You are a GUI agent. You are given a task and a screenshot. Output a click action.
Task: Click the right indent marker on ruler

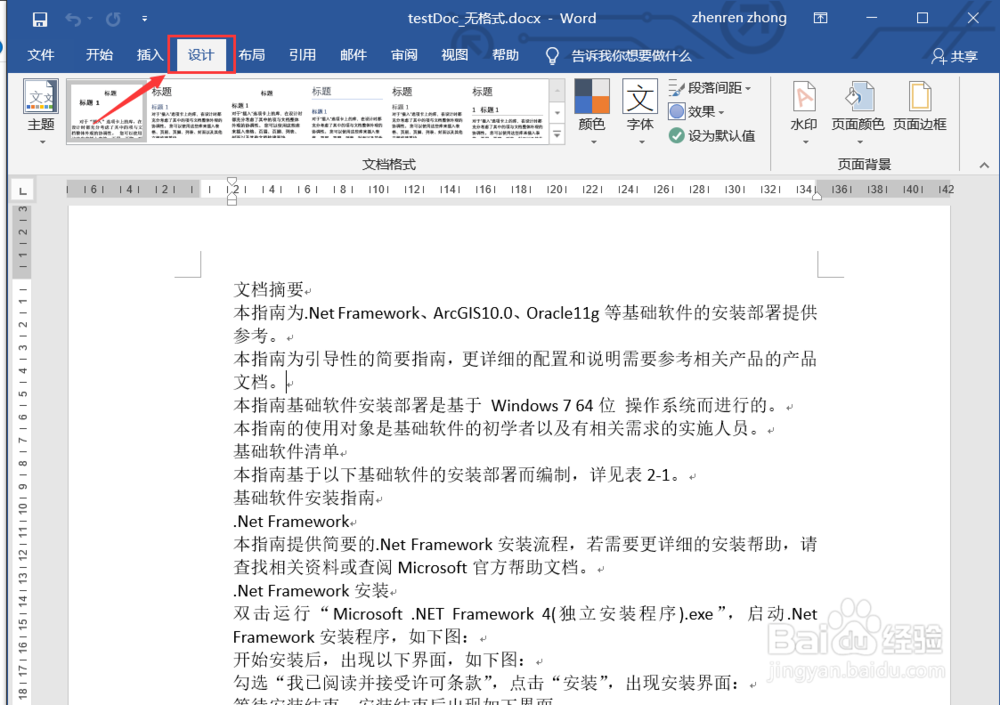click(x=817, y=197)
